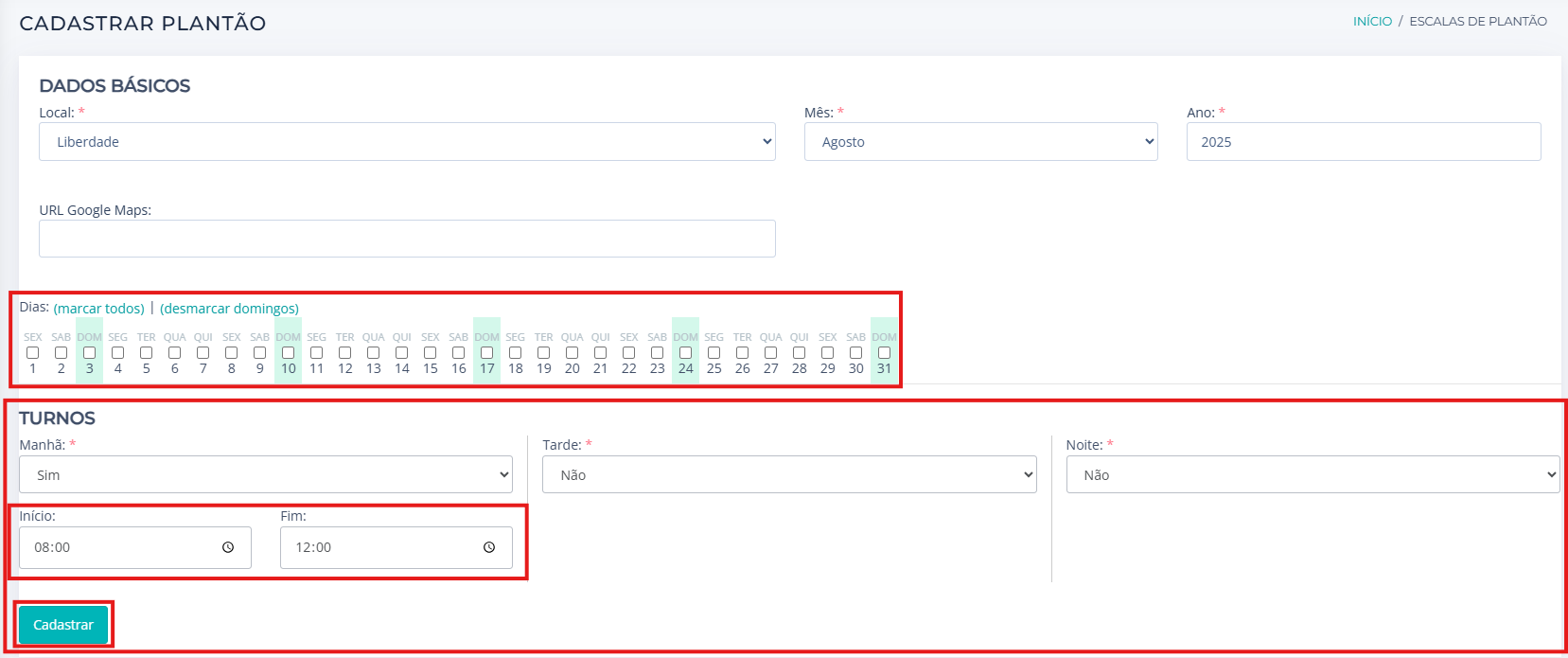Click the 'desmarcar domingos' link
The width and height of the screenshot is (1568, 658).
[229, 309]
